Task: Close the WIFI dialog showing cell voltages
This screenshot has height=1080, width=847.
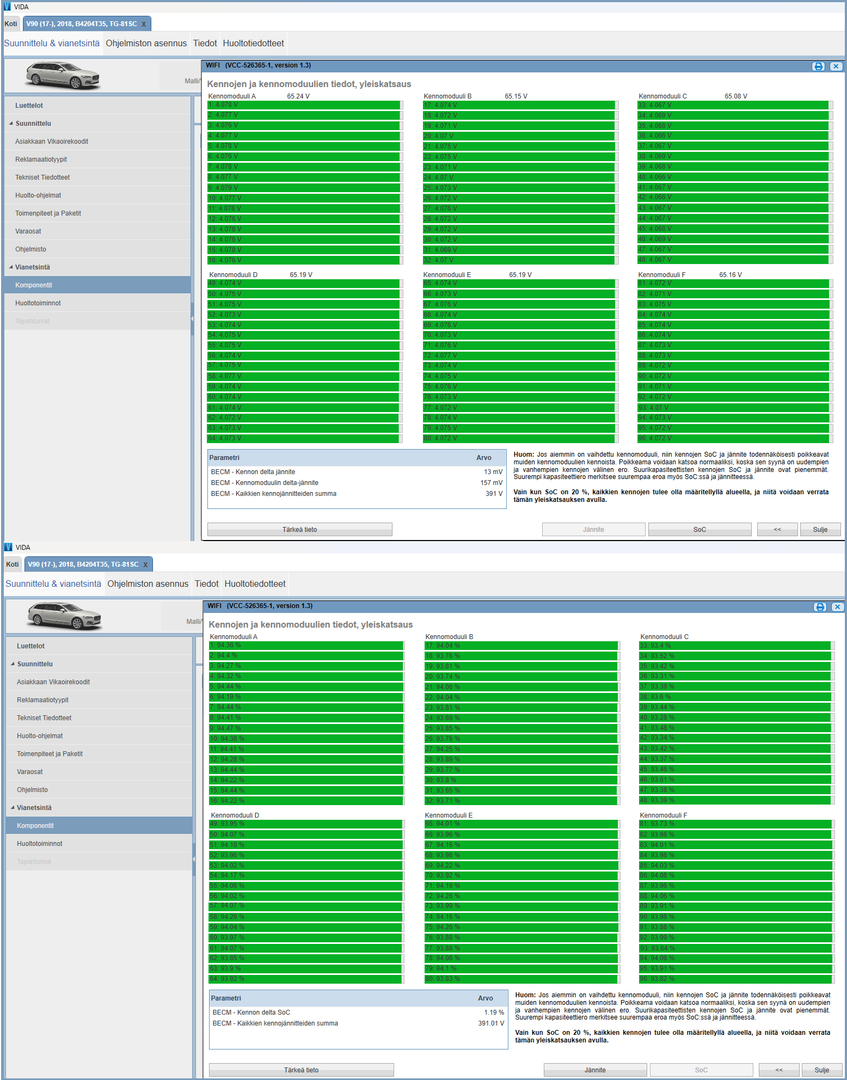Action: click(x=835, y=66)
